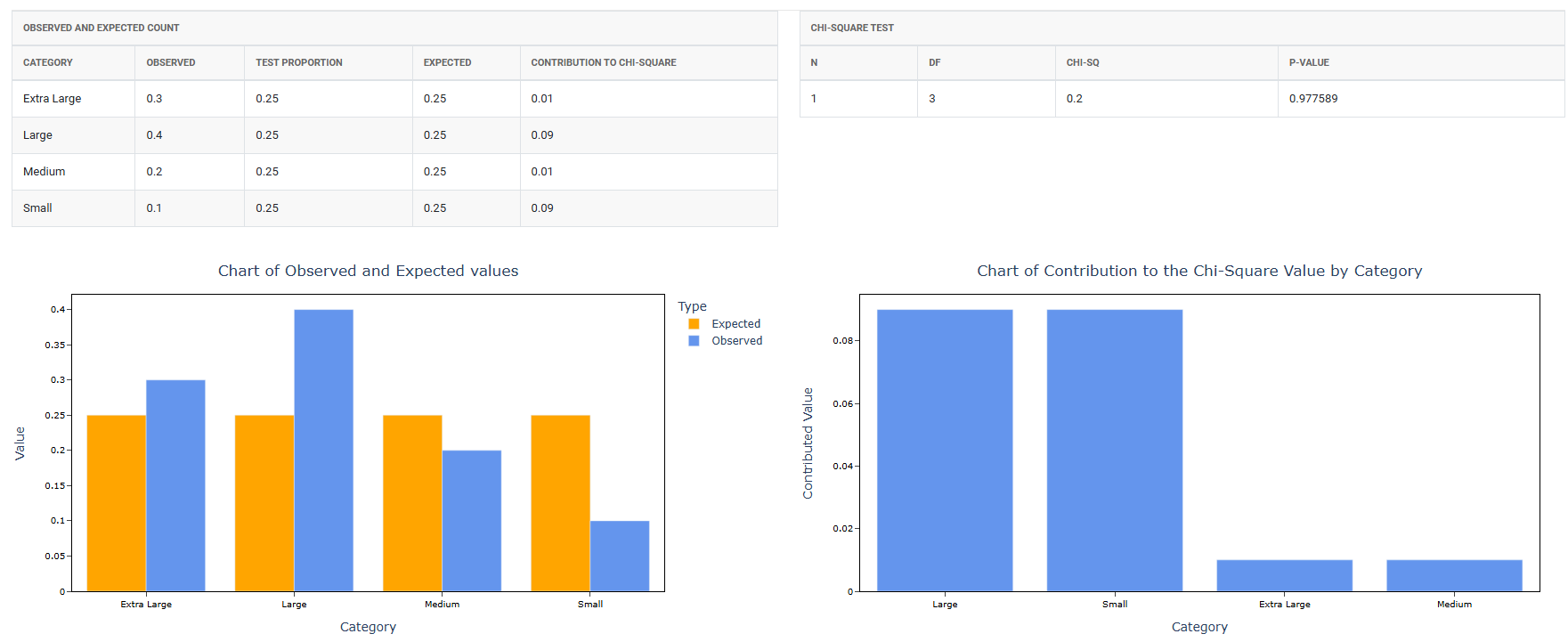Screen dimensions: 1568x642
Task: Click the blue Observed legend color swatch
Action: click(x=695, y=341)
